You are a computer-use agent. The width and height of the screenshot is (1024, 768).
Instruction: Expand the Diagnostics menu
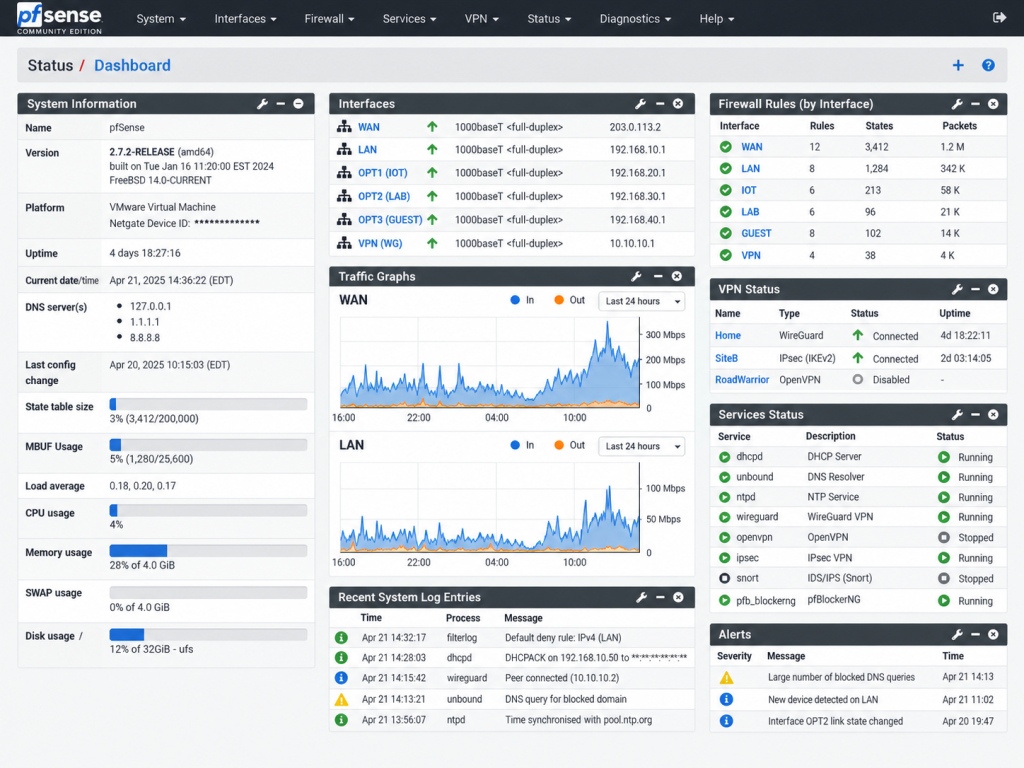[635, 19]
